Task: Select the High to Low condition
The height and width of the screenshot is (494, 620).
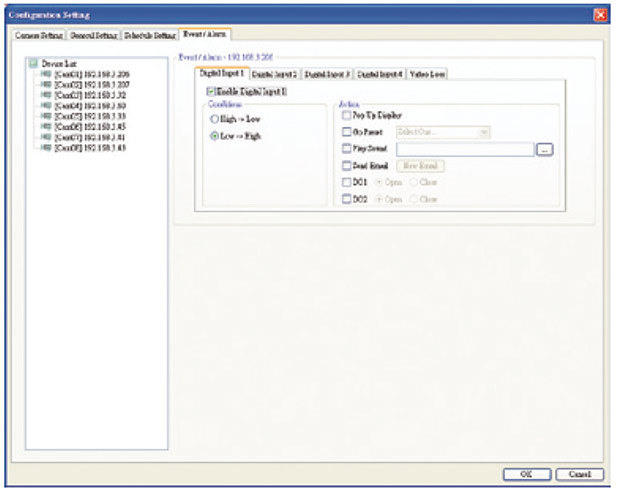Action: click(213, 119)
